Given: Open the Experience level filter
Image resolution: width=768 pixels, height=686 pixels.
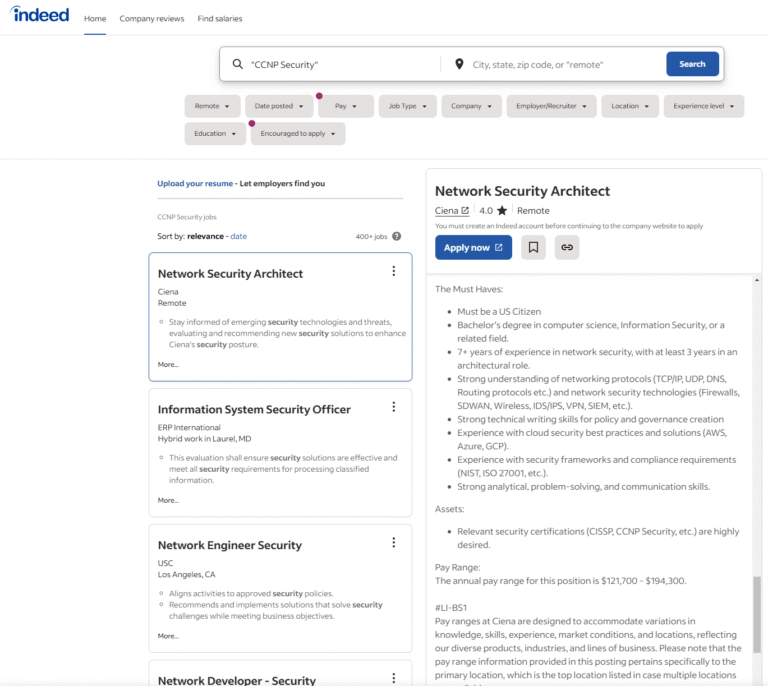Looking at the screenshot, I should (x=703, y=106).
